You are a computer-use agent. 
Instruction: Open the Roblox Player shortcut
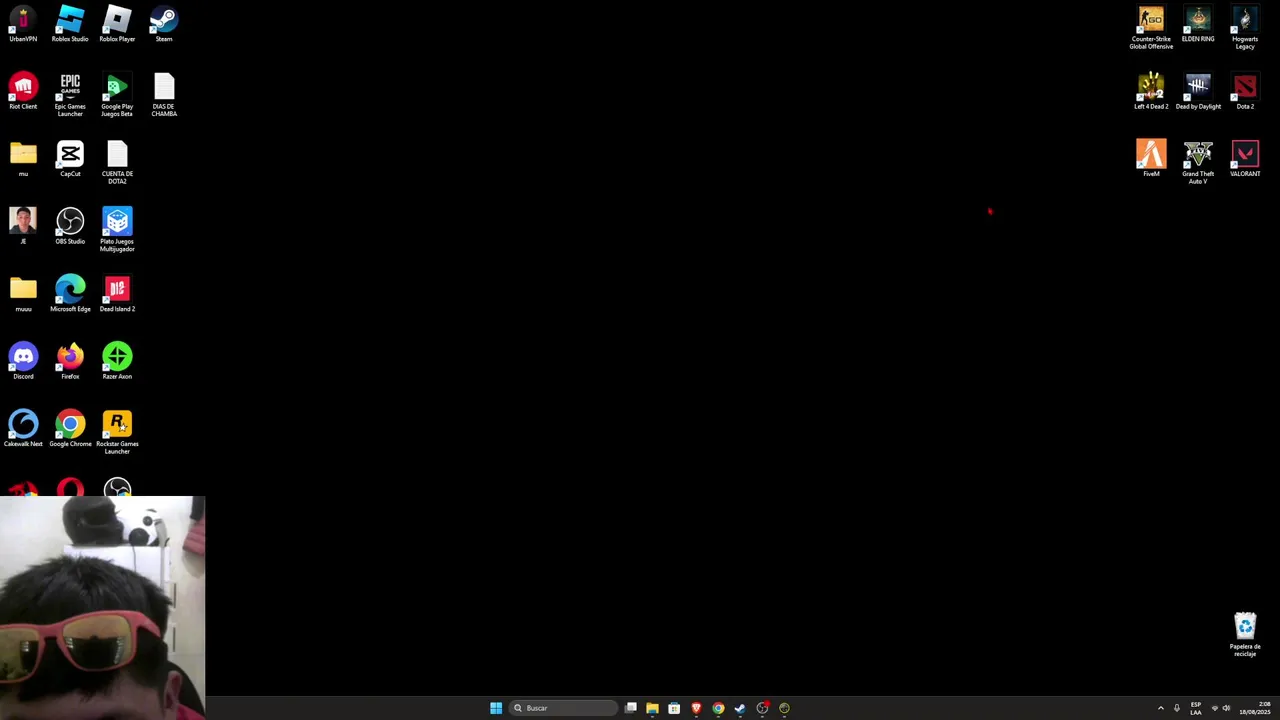[117, 24]
